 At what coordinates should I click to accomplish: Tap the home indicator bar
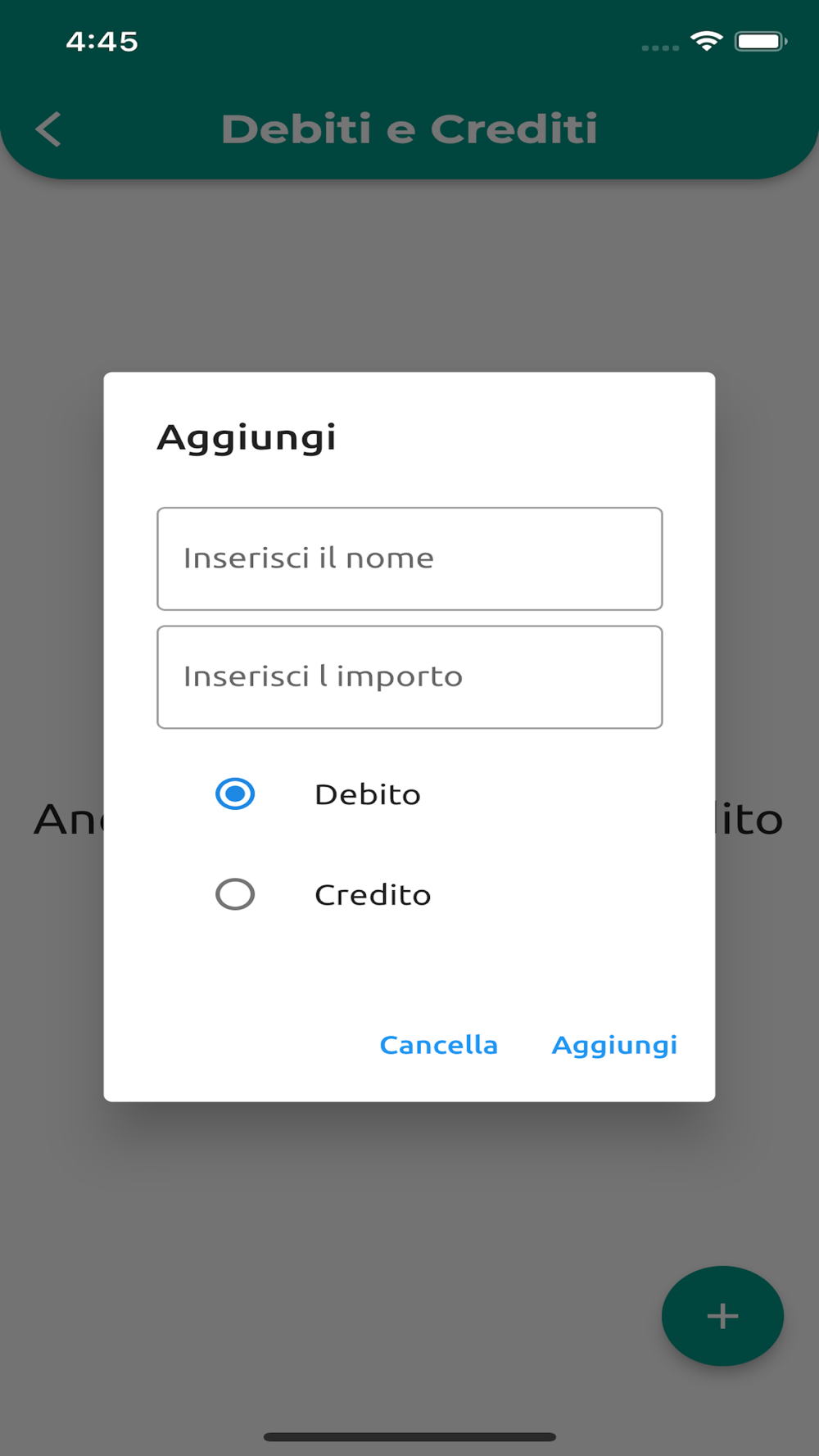click(x=409, y=1436)
